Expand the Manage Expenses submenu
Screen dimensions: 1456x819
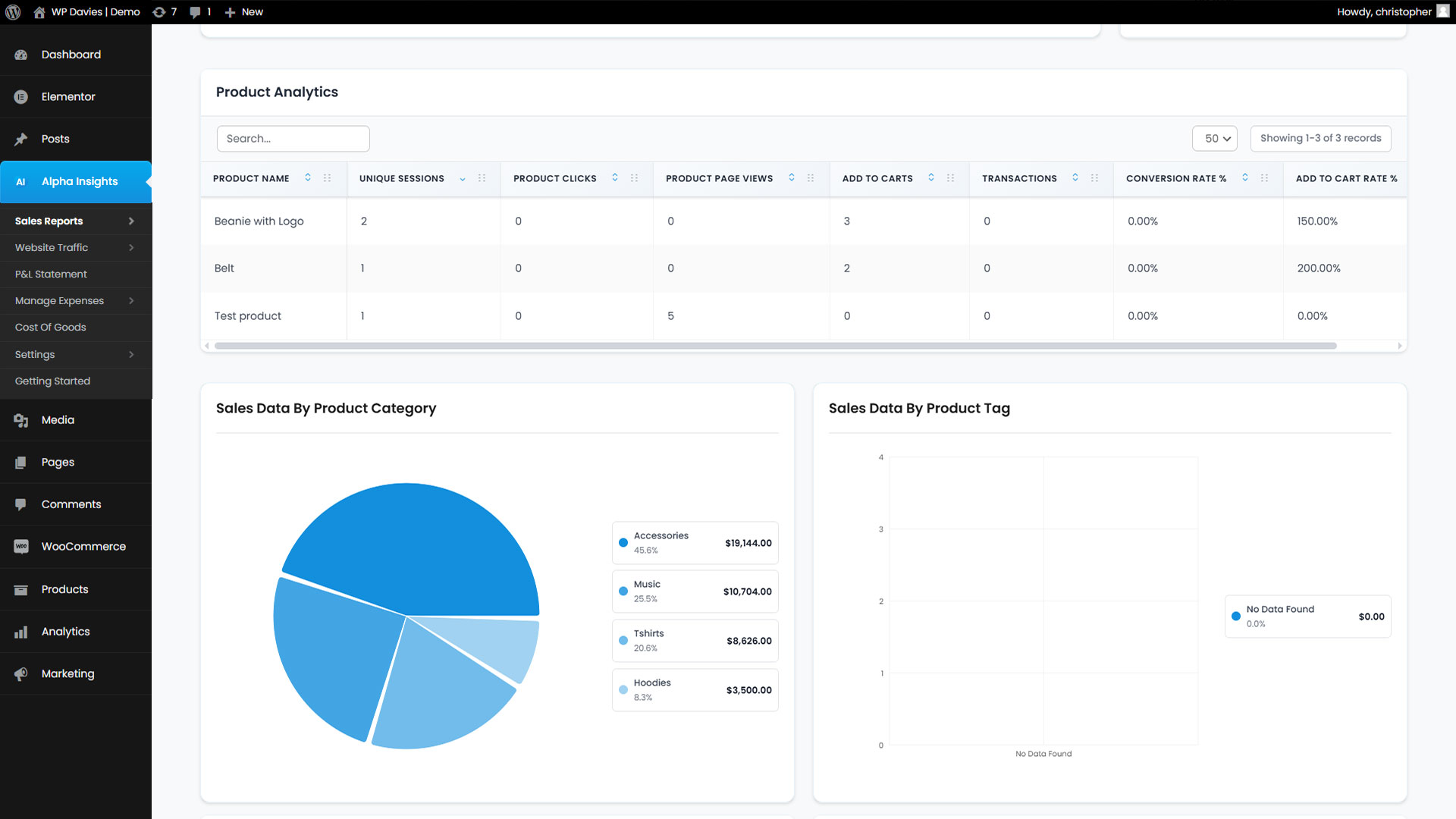pos(130,301)
